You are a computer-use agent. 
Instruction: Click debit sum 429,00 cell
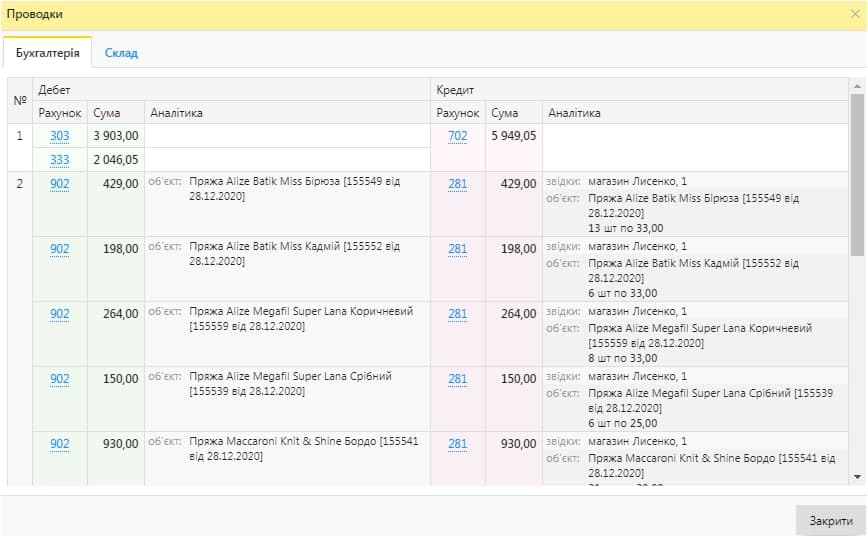[116, 204]
